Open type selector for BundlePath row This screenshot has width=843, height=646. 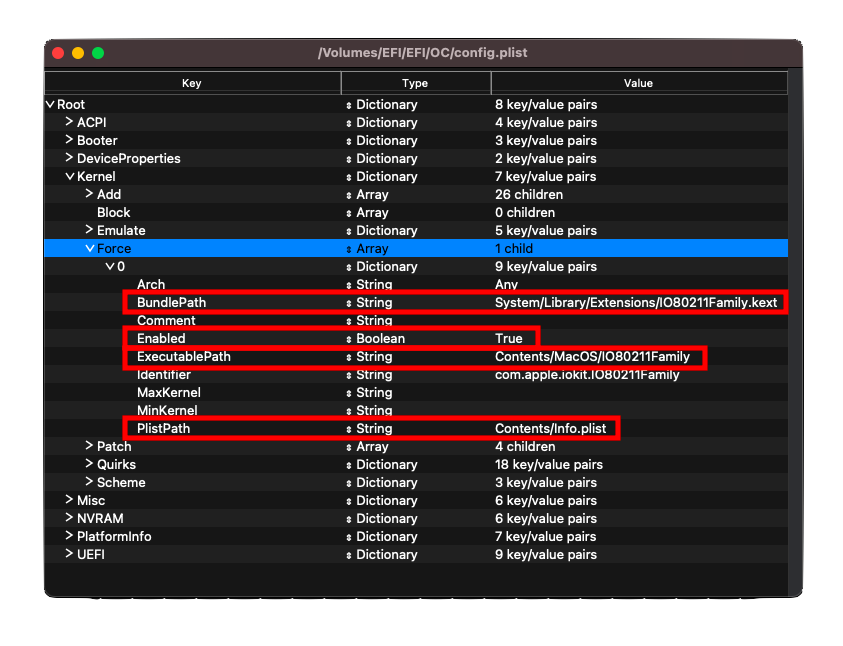(350, 303)
